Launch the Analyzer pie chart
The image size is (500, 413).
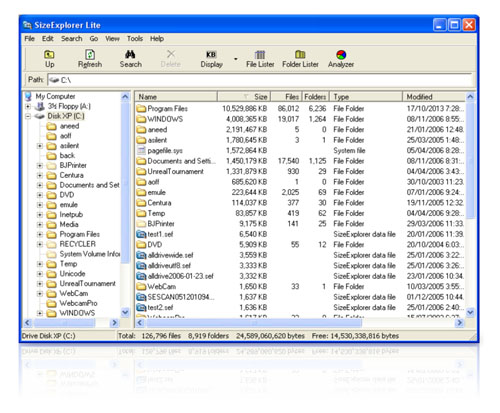point(341,59)
